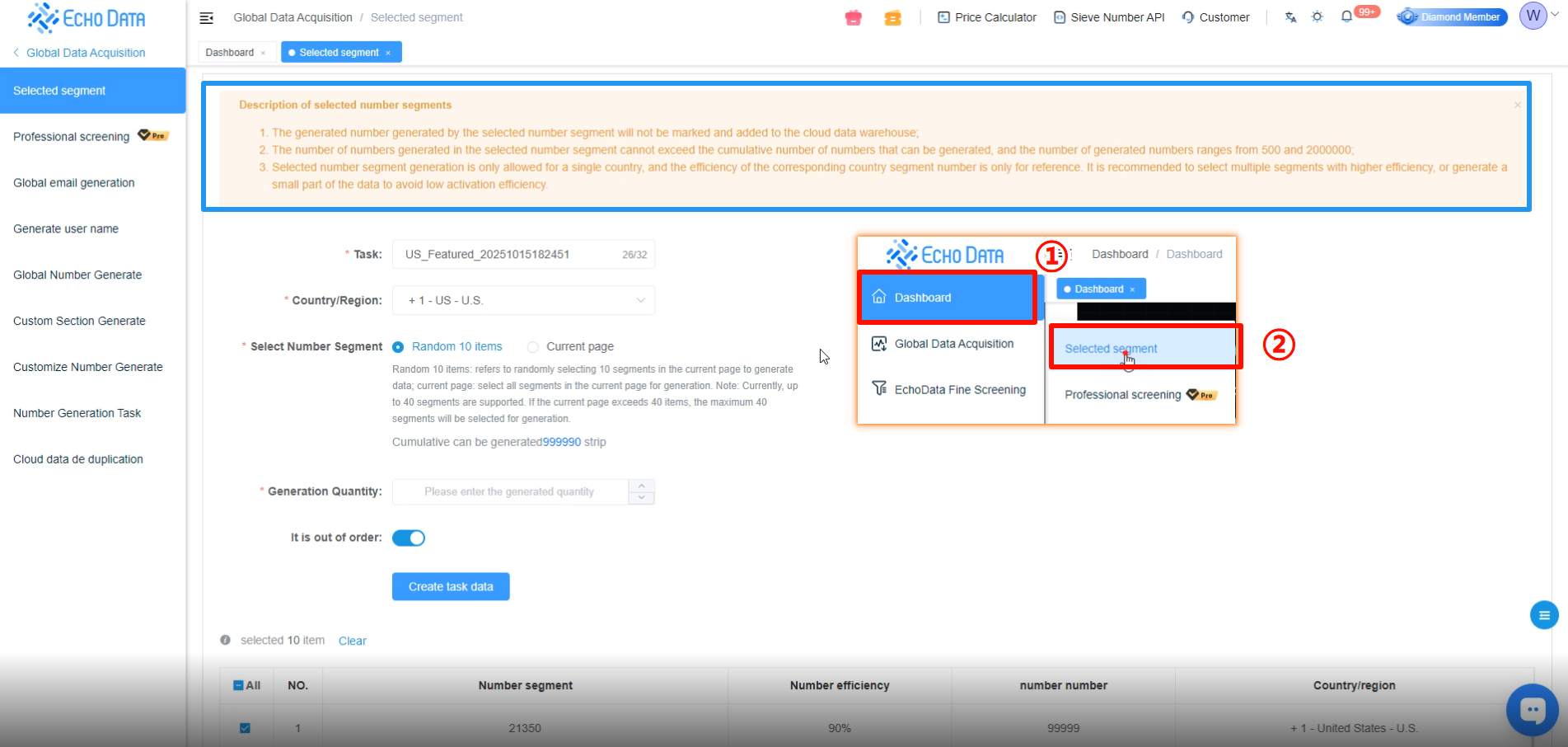Toggle the It is out of order switch
The height and width of the screenshot is (747, 1568).
409,538
